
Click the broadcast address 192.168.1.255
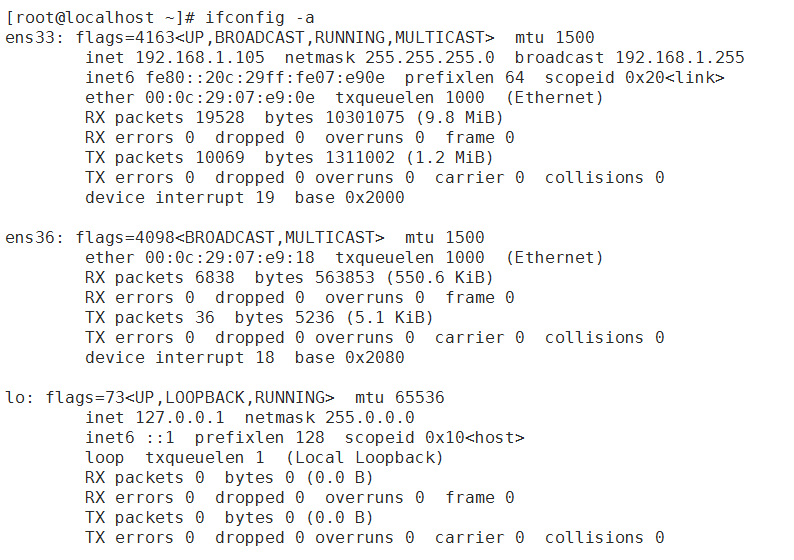(x=680, y=57)
